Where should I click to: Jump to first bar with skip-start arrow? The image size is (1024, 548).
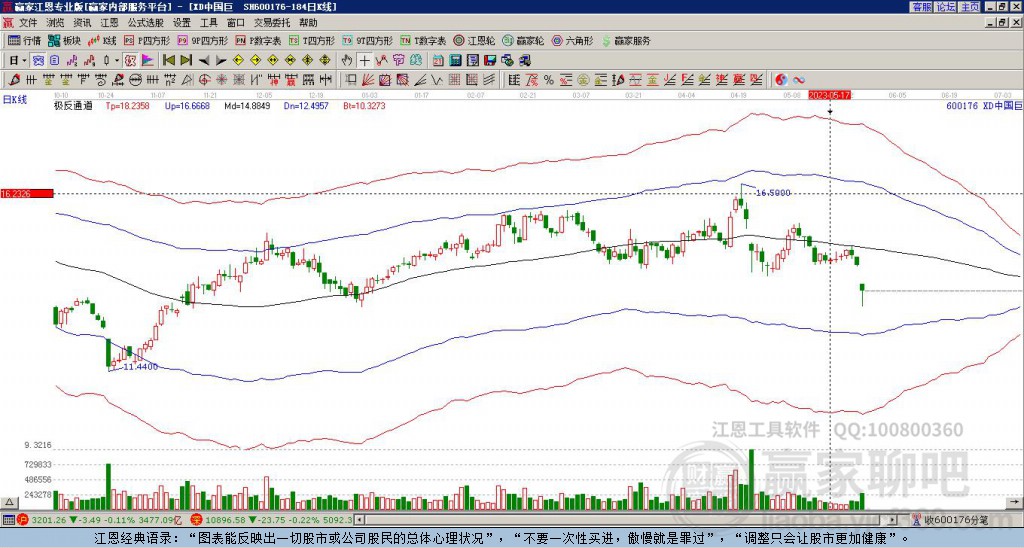[x=168, y=61]
